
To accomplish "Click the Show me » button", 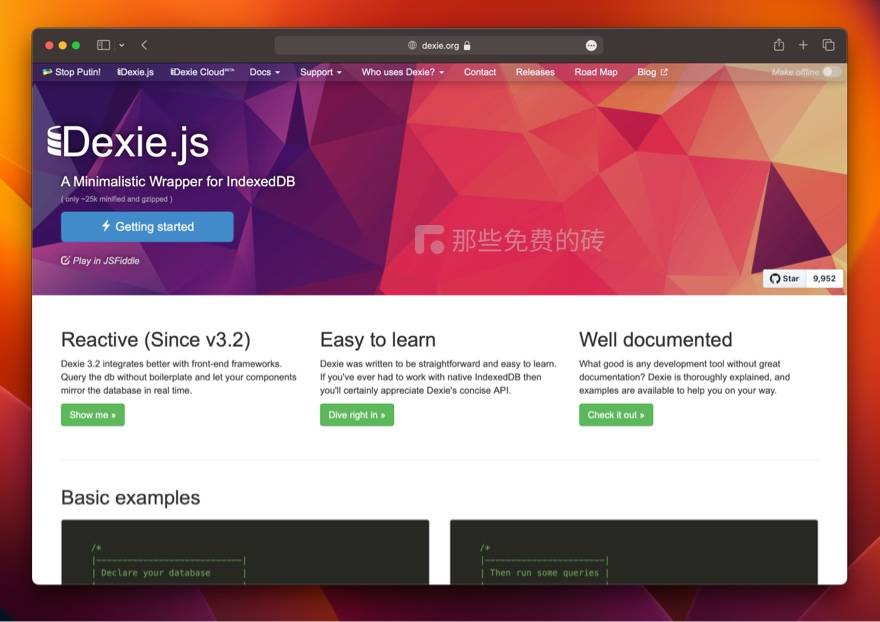I will (x=93, y=415).
